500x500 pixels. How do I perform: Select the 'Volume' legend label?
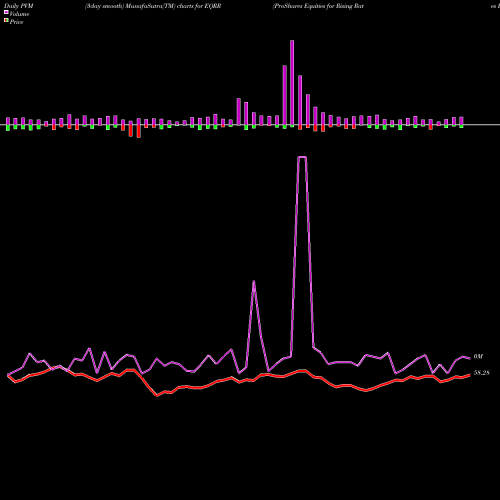(x=19, y=14)
